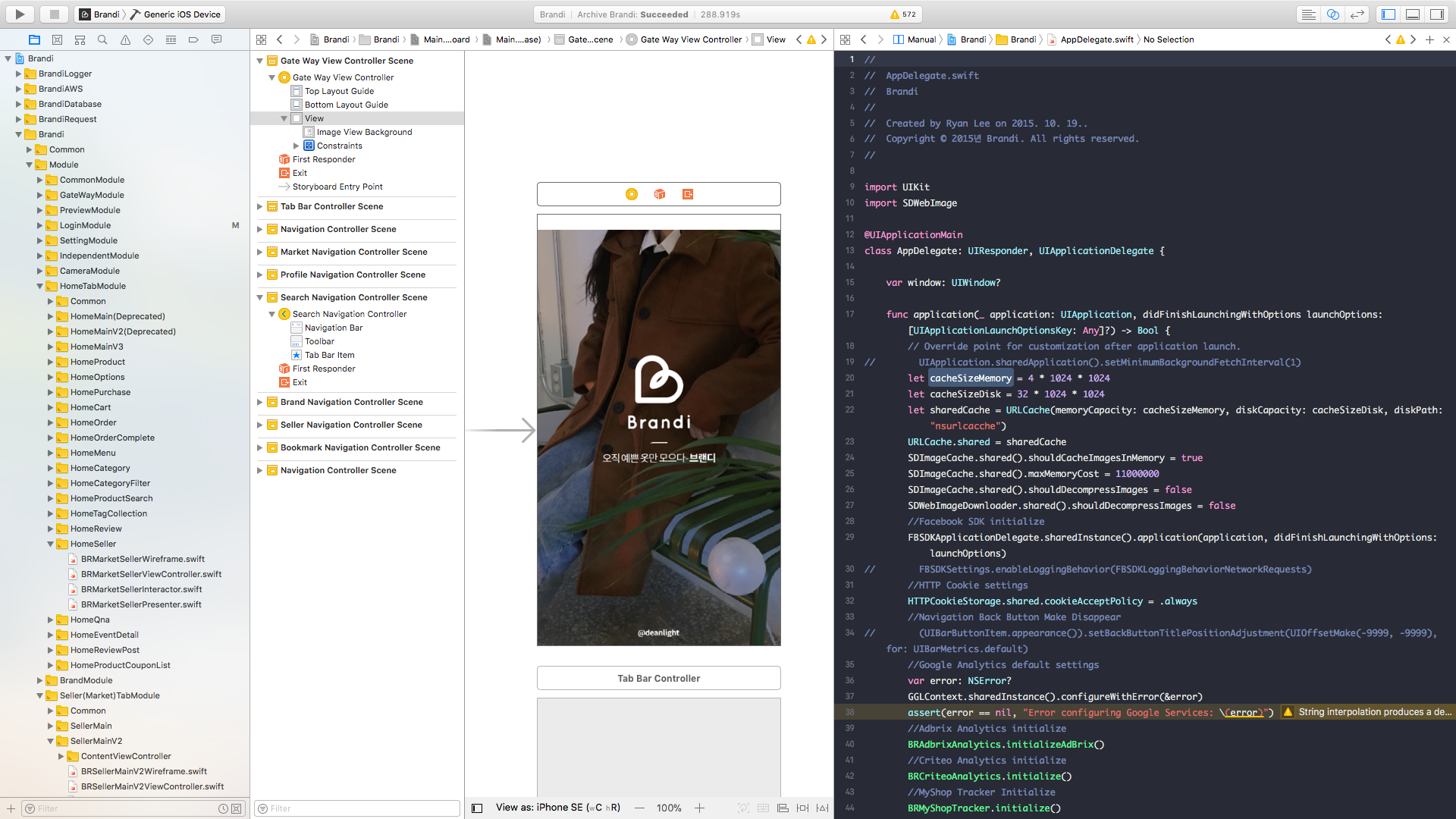
Task: Click AppDelegate.swift in jump bar
Action: [1096, 39]
